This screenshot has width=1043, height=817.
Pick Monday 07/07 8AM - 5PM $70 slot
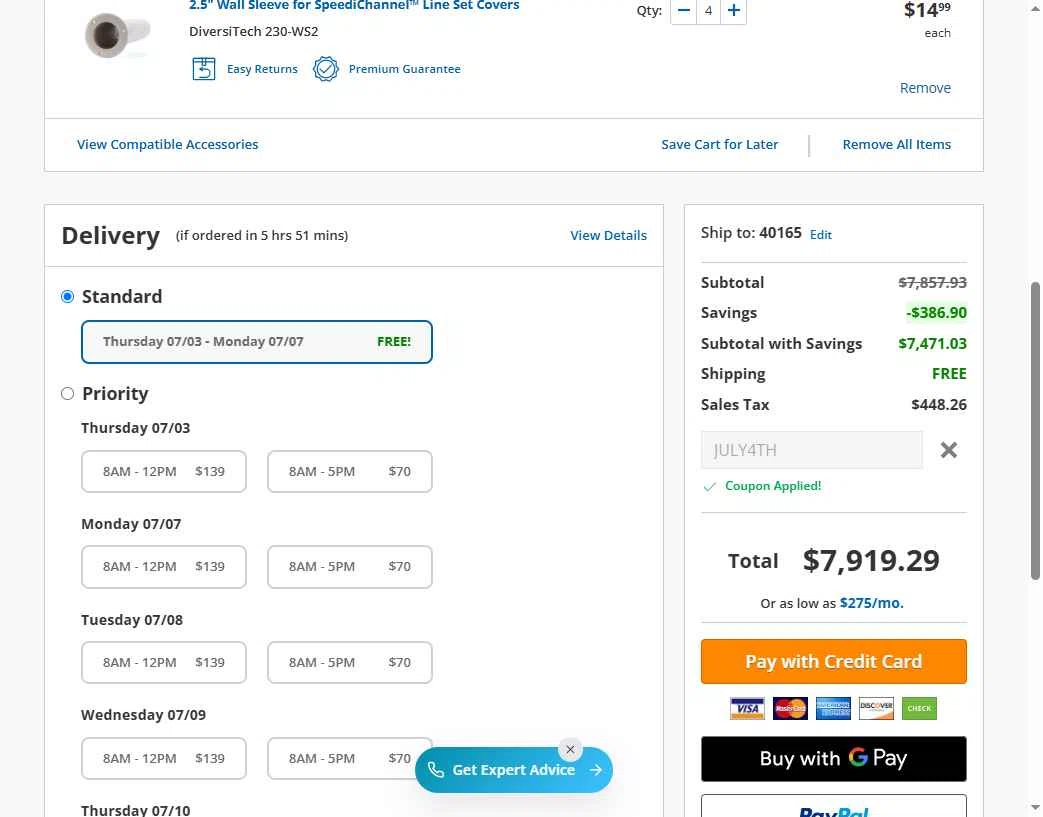[x=350, y=567]
